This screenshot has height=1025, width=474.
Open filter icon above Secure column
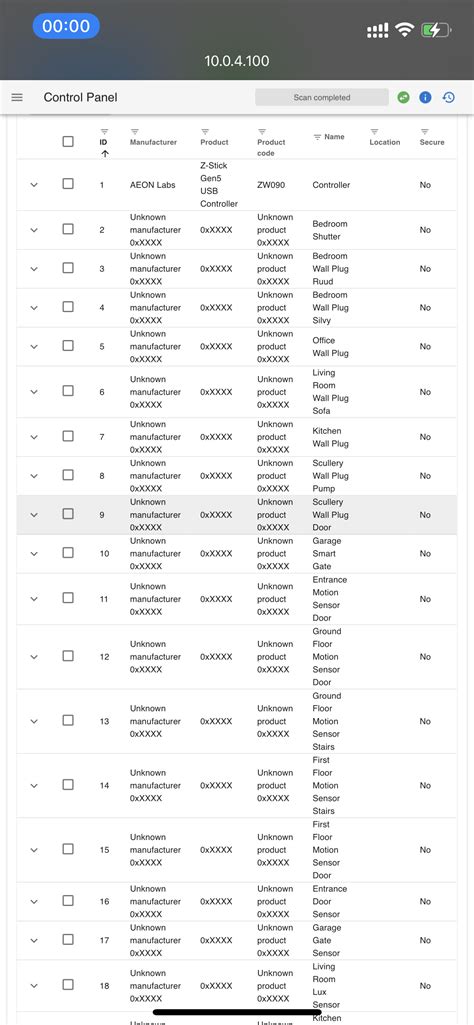click(x=424, y=131)
